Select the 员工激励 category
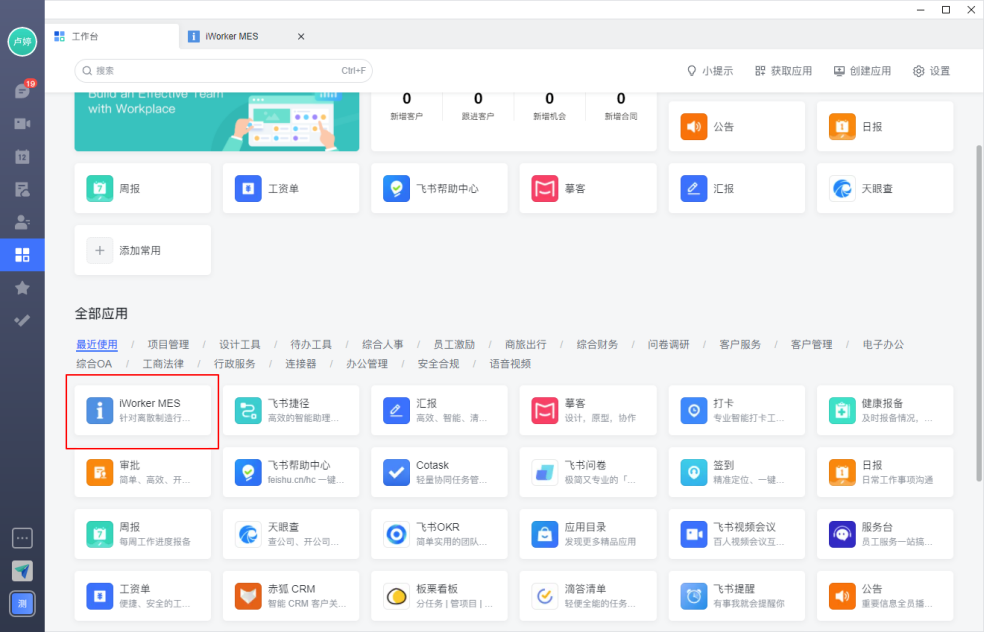The height and width of the screenshot is (632, 984). [454, 345]
